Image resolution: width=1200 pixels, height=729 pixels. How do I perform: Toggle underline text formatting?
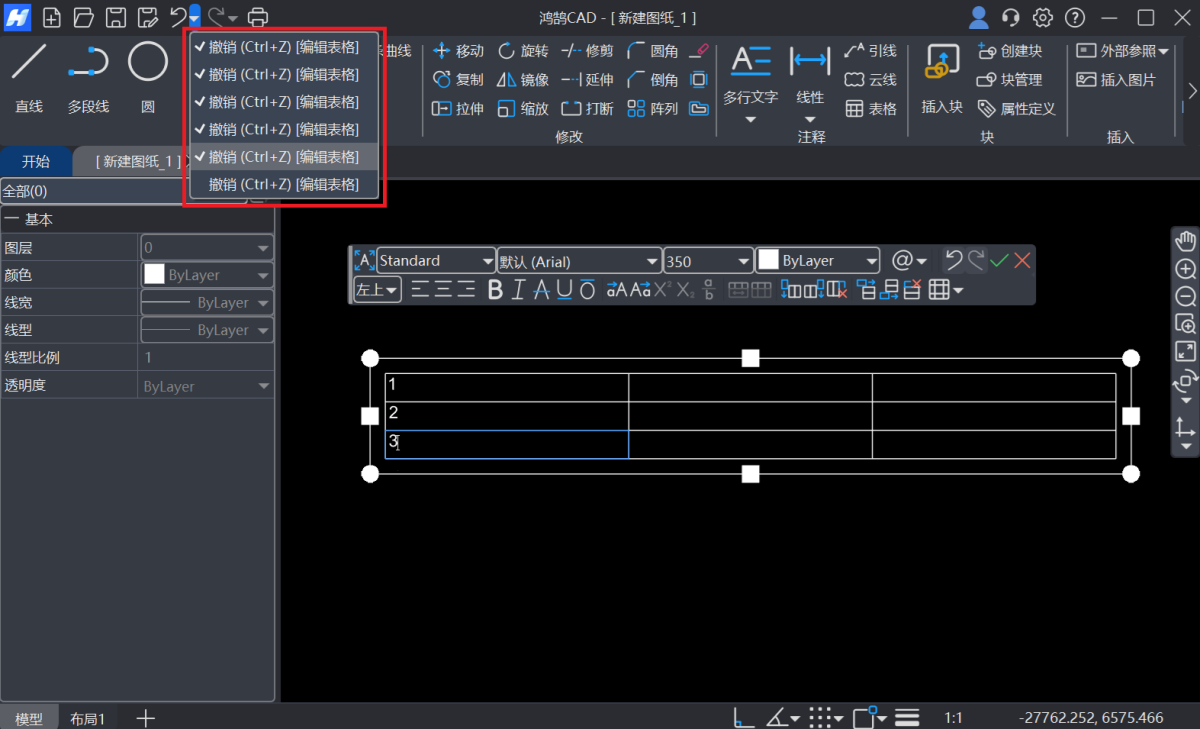[x=564, y=290]
